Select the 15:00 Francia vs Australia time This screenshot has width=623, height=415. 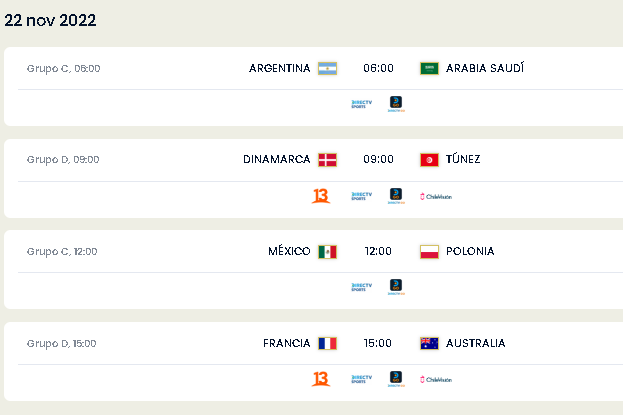[x=378, y=343]
